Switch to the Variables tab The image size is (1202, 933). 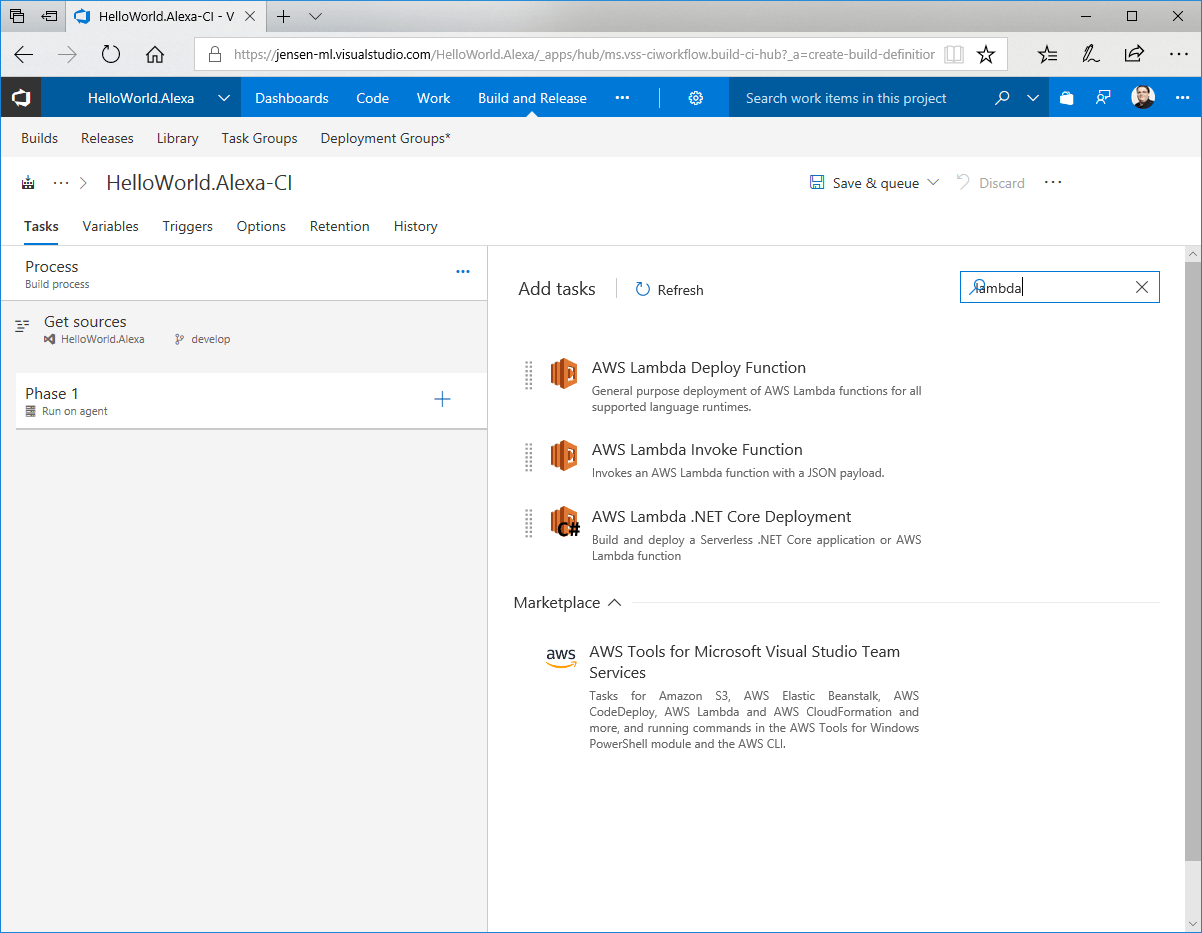tap(110, 226)
